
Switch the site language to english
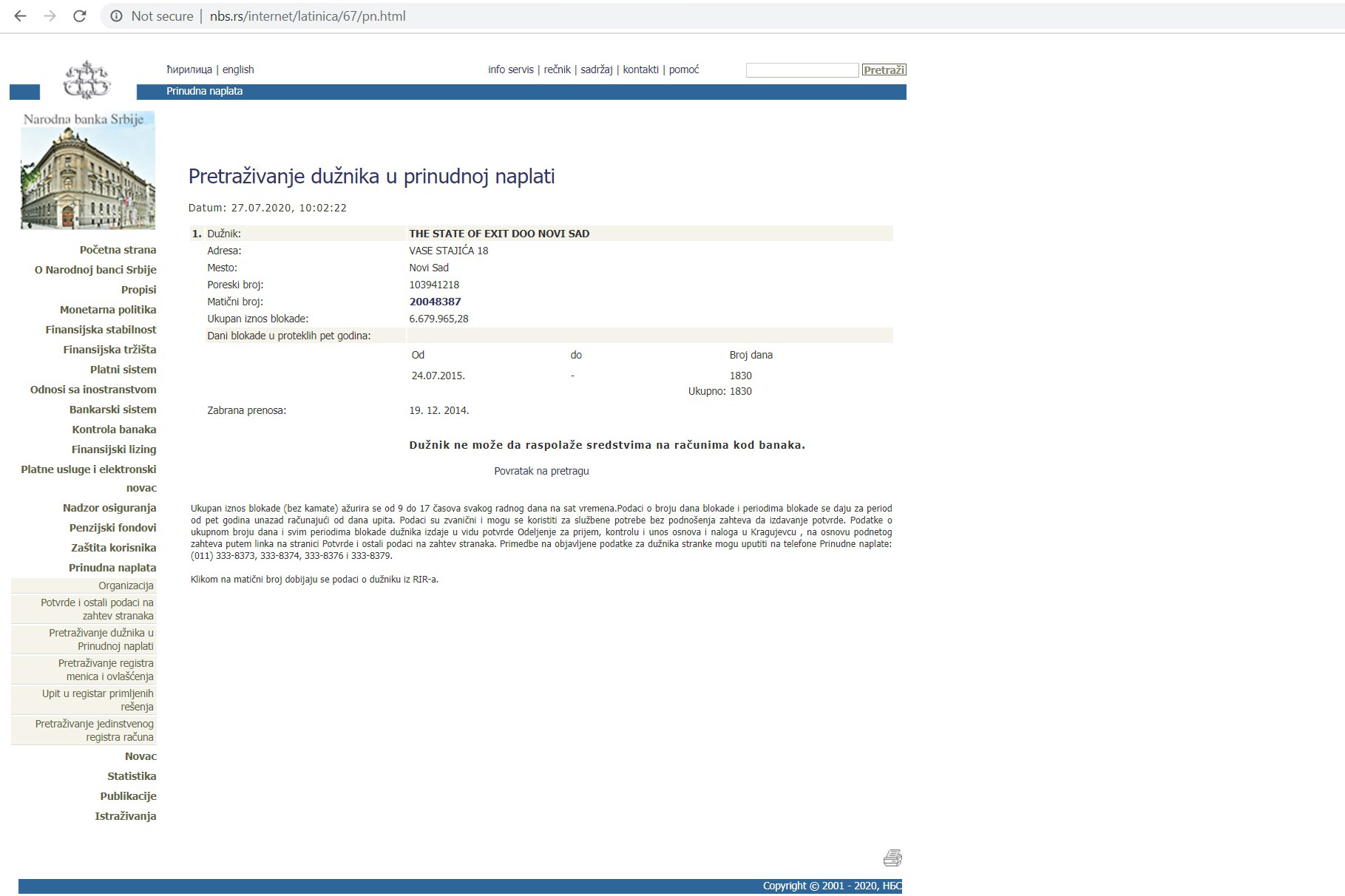pos(237,69)
